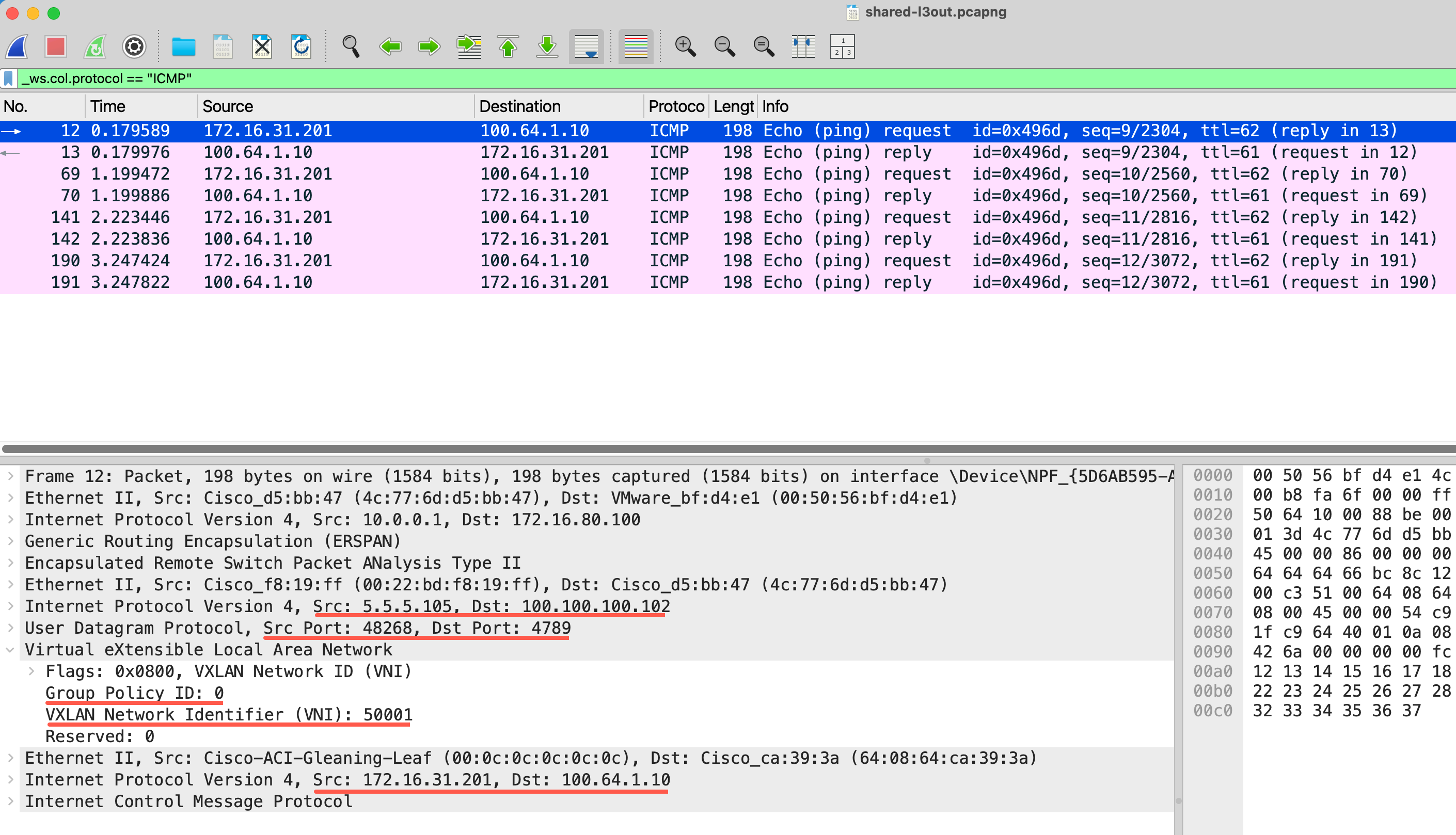Zoom out on packet text
Screen dimensions: 1456x835
[x=724, y=46]
